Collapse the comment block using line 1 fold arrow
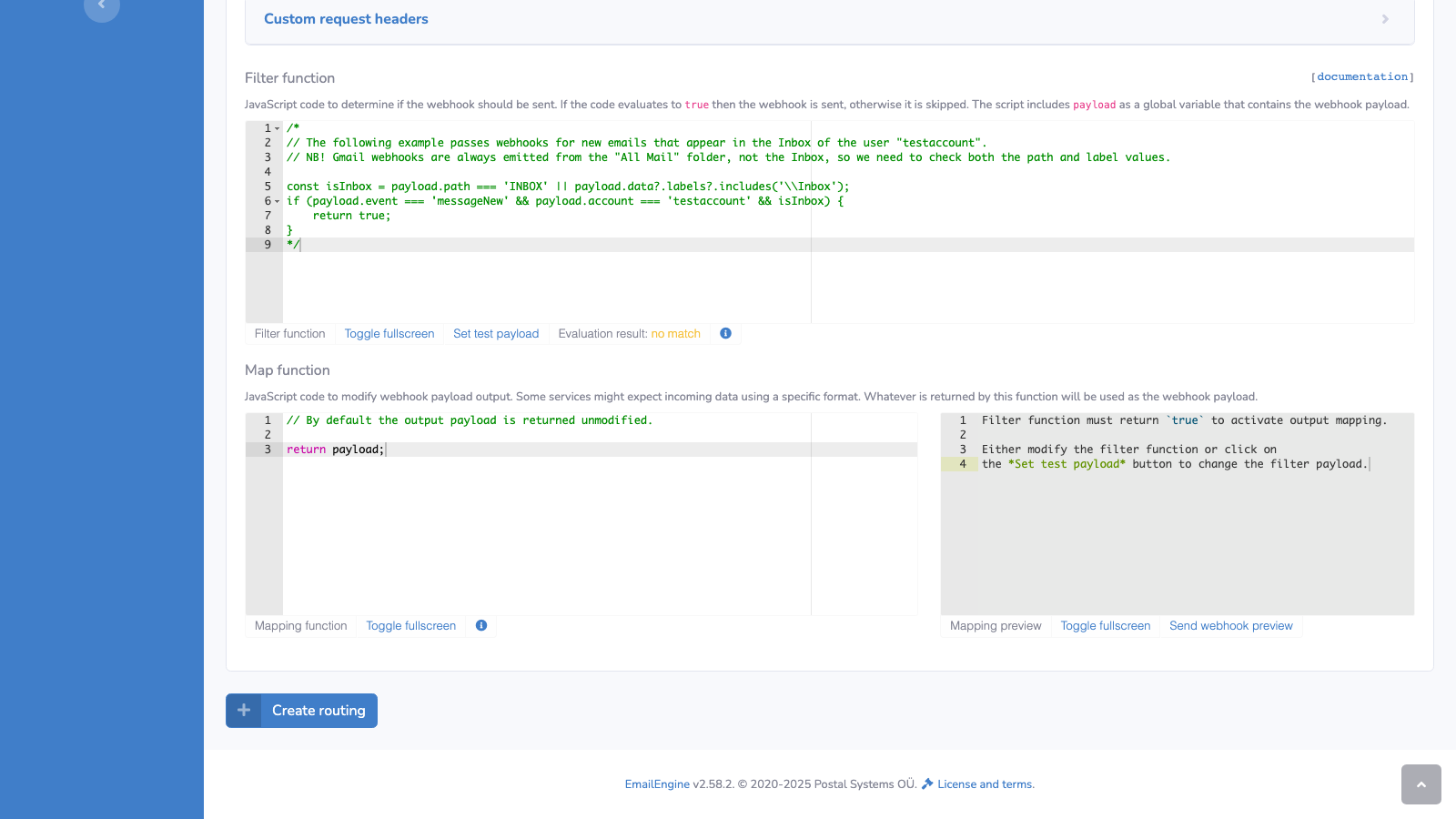The width and height of the screenshot is (1456, 819). tap(276, 127)
